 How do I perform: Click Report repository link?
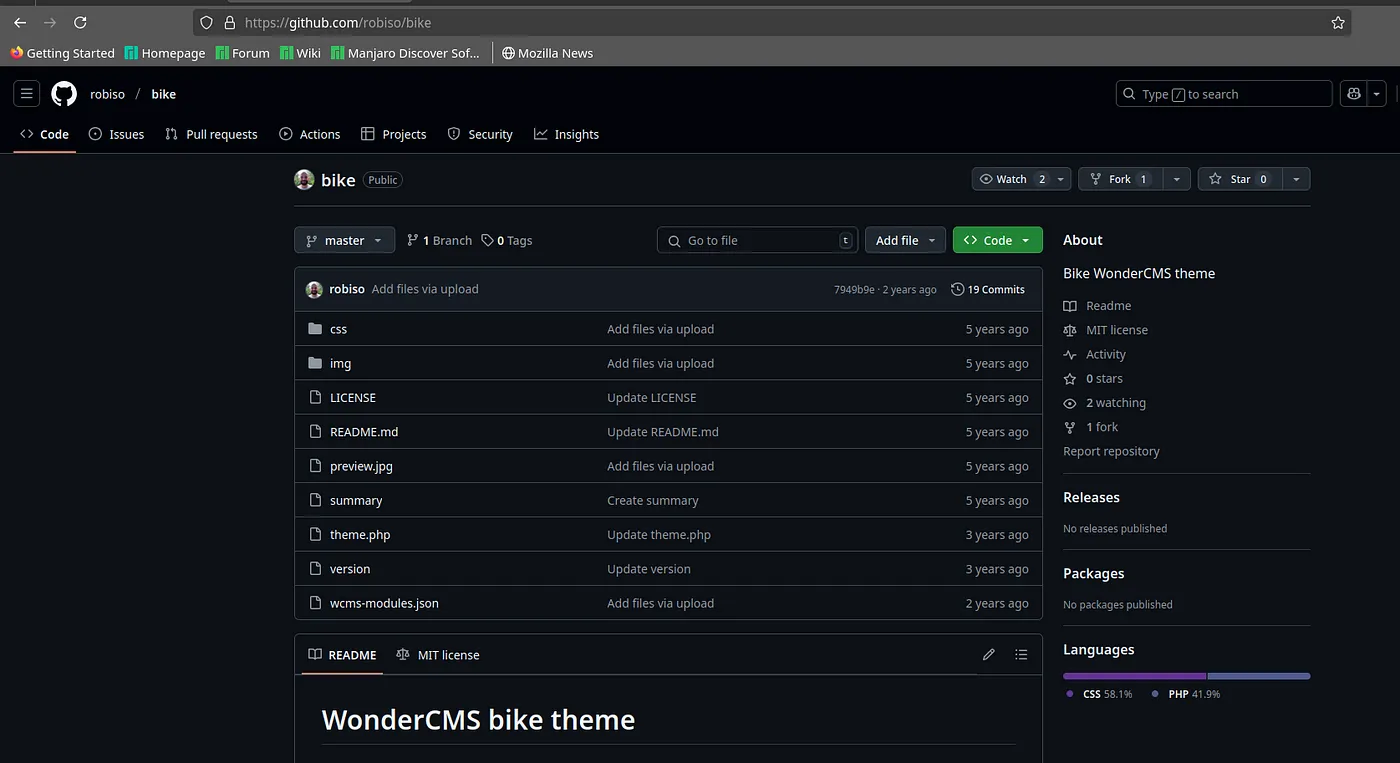click(x=1111, y=451)
